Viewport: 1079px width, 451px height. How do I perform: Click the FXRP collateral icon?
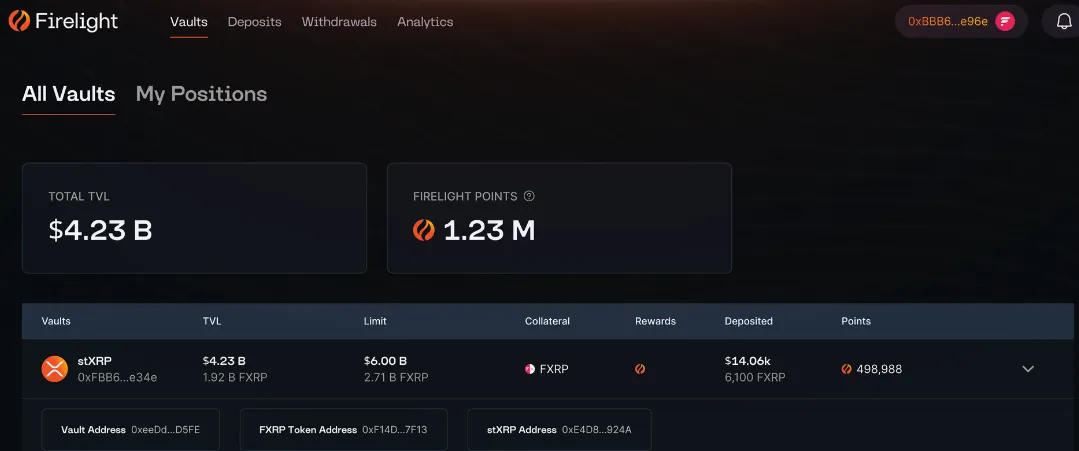[x=530, y=369]
